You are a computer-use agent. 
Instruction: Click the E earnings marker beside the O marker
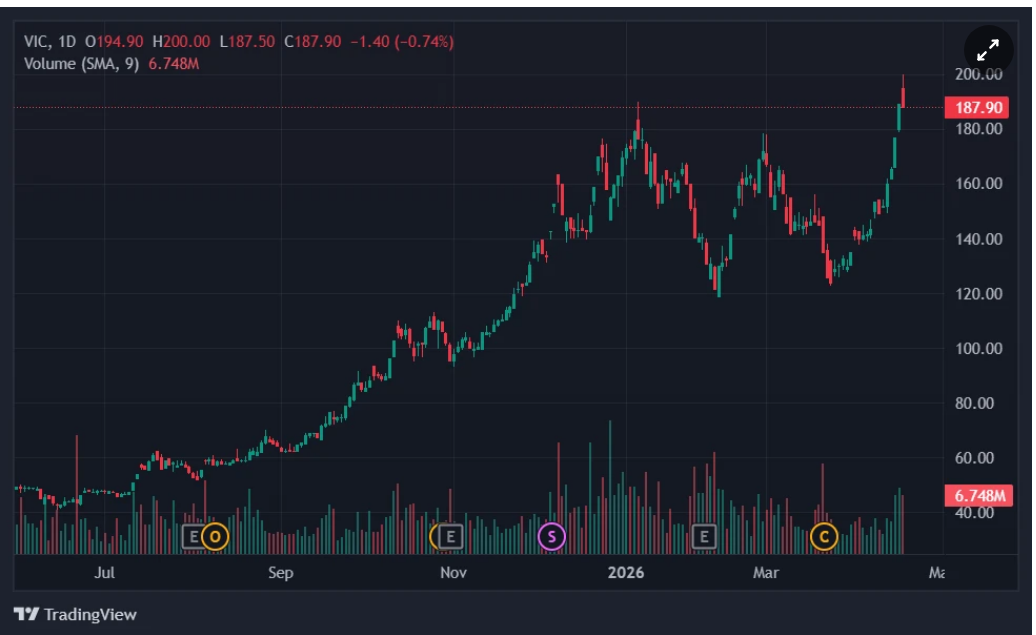click(193, 537)
